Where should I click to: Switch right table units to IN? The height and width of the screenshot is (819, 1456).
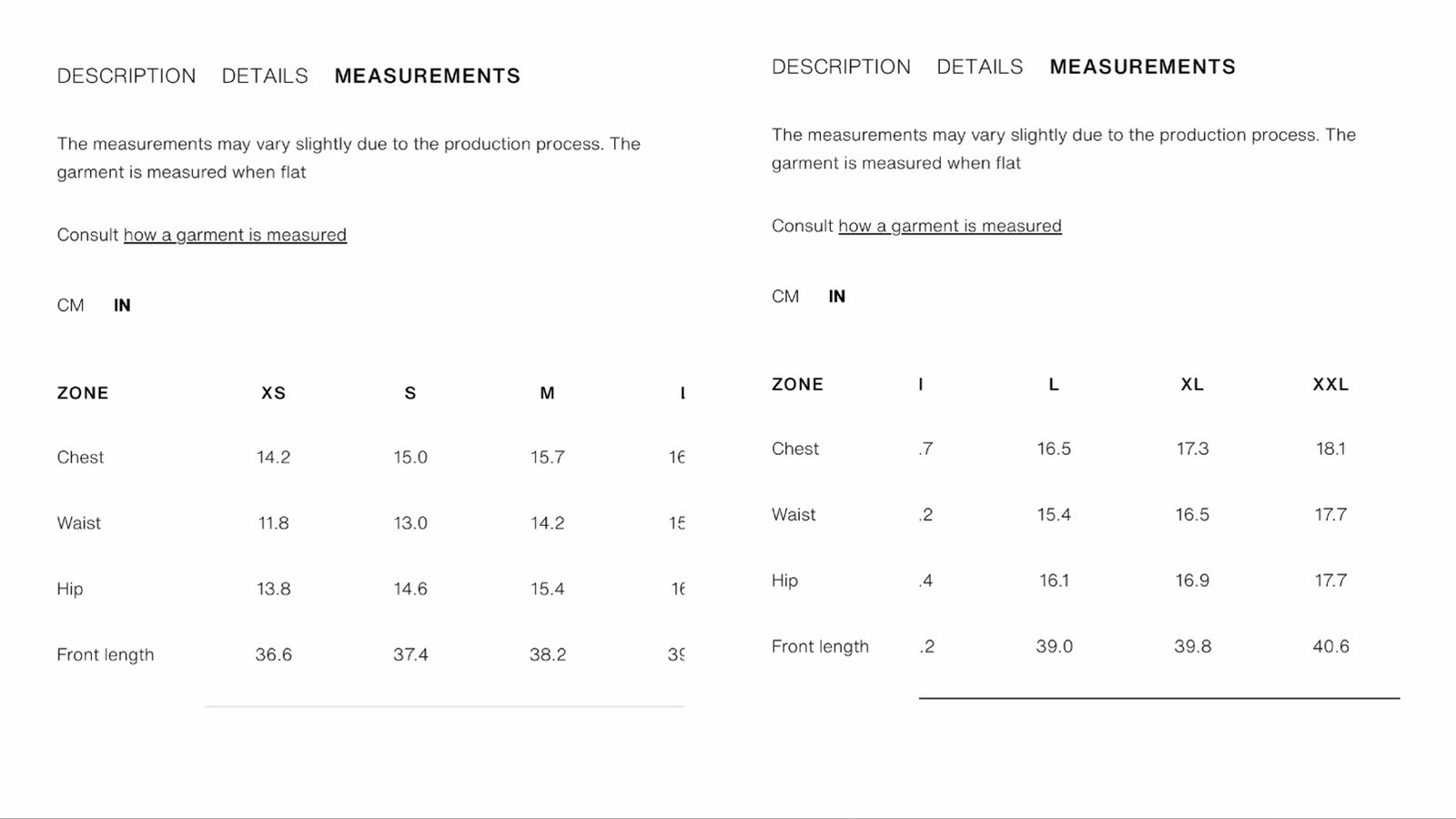point(837,296)
